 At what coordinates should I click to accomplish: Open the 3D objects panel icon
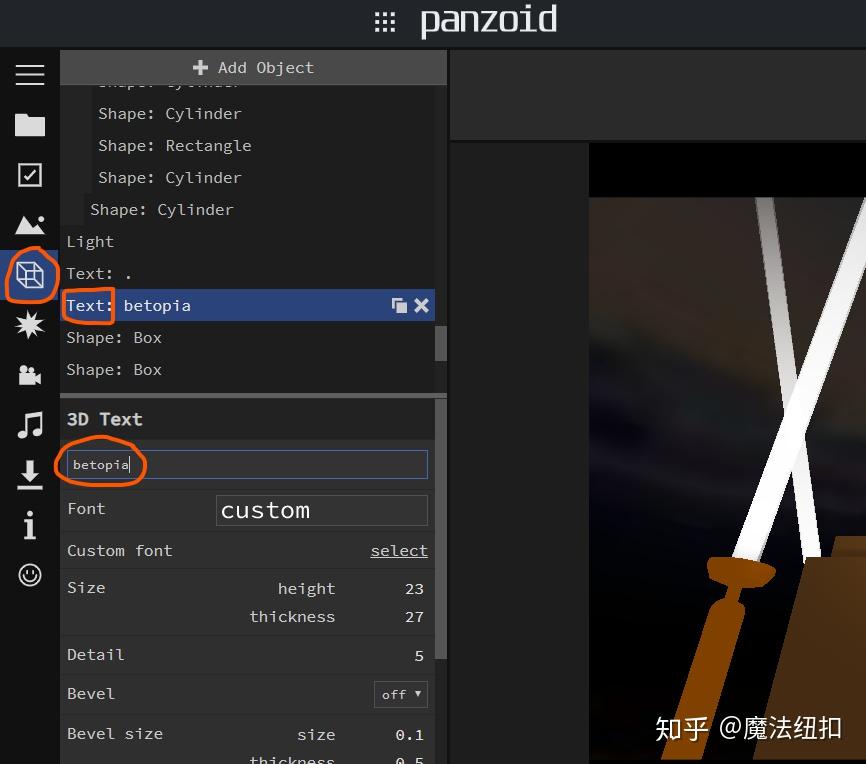tap(30, 275)
